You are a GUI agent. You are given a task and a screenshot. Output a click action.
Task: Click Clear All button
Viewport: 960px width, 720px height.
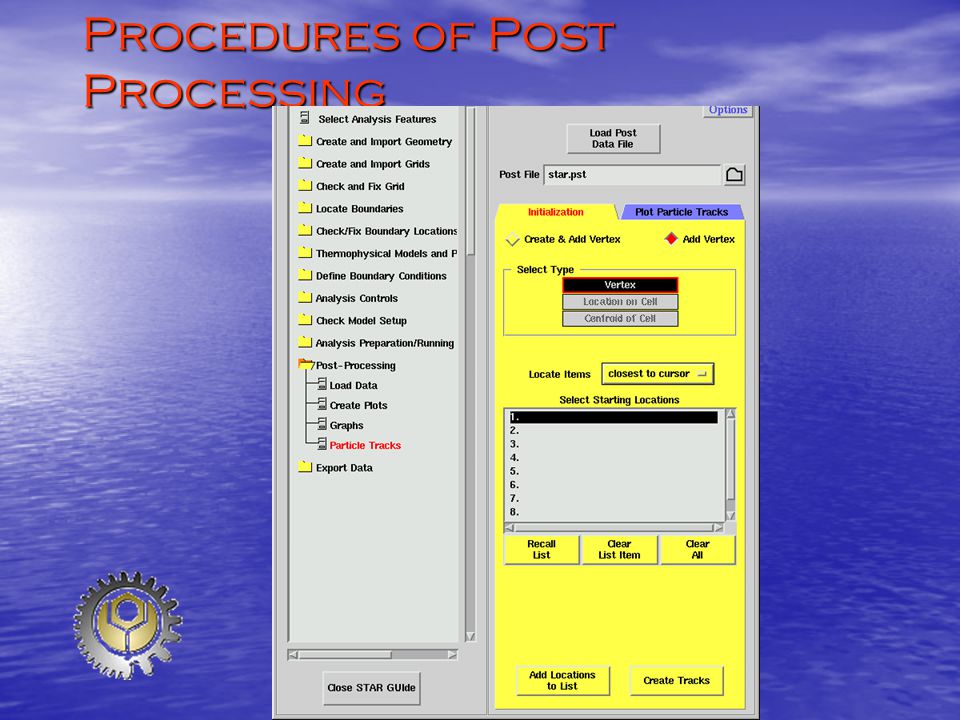click(x=697, y=549)
